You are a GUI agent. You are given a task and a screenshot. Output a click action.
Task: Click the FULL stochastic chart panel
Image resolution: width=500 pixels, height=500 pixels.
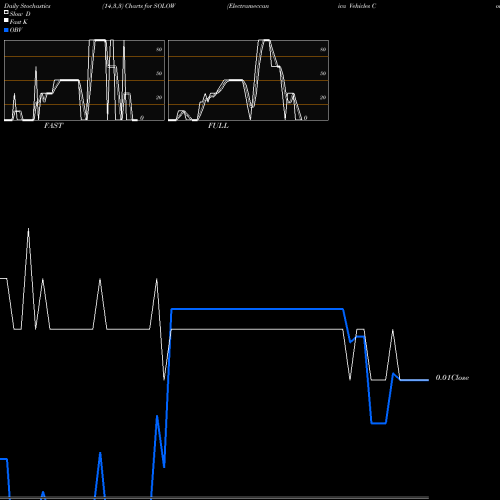pyautogui.click(x=248, y=80)
